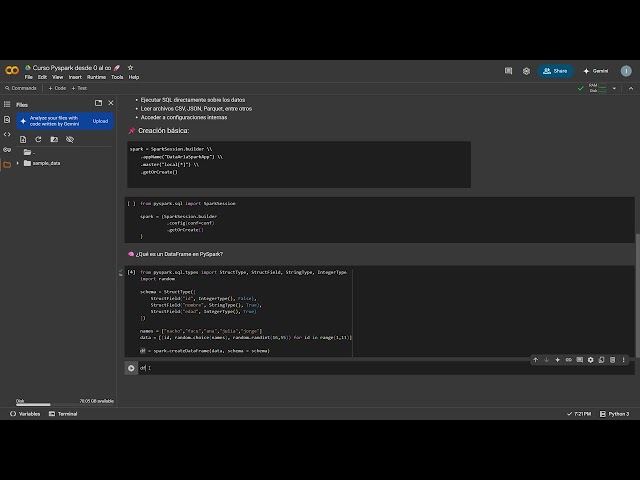This screenshot has width=640, height=480.
Task: Open cell editor settings gear
Action: [x=591, y=360]
